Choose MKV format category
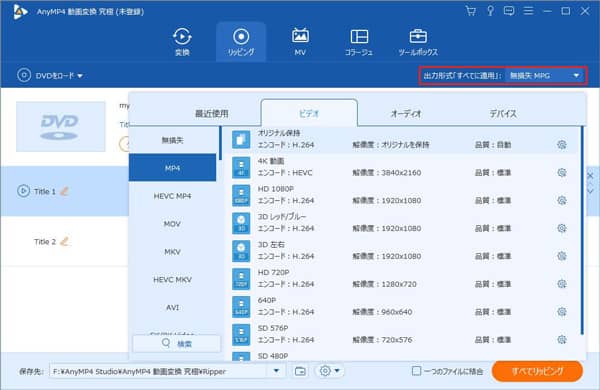 173,252
